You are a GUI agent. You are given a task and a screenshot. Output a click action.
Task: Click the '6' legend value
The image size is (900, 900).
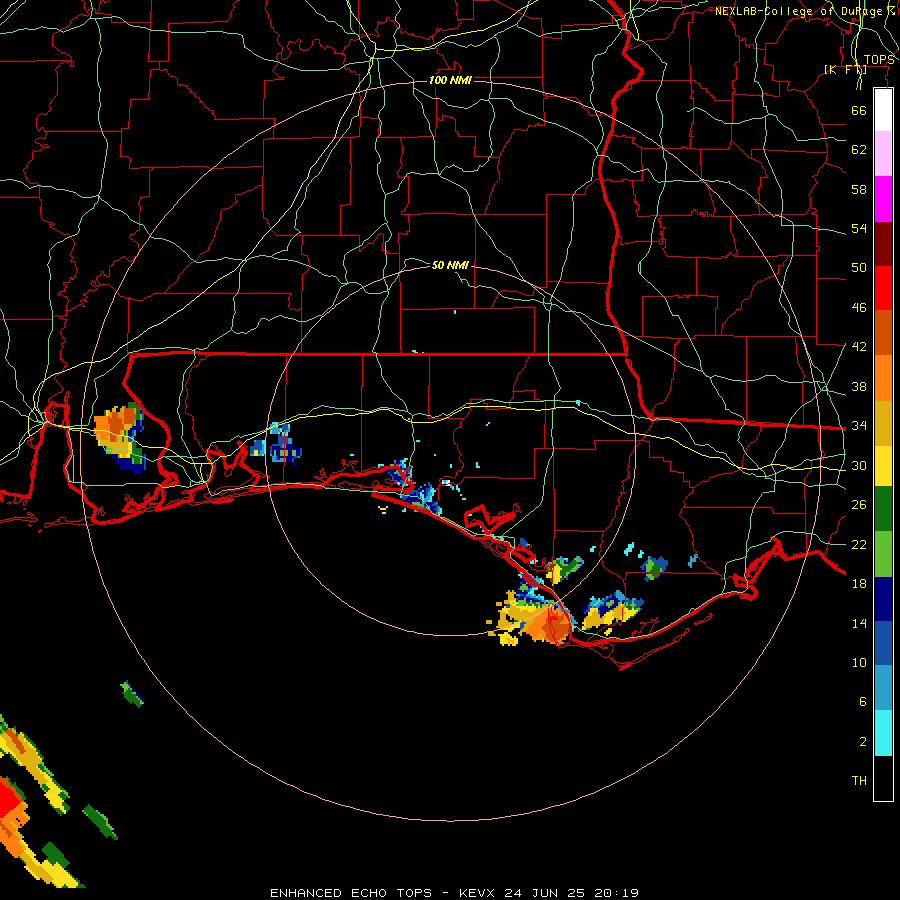coord(863,702)
